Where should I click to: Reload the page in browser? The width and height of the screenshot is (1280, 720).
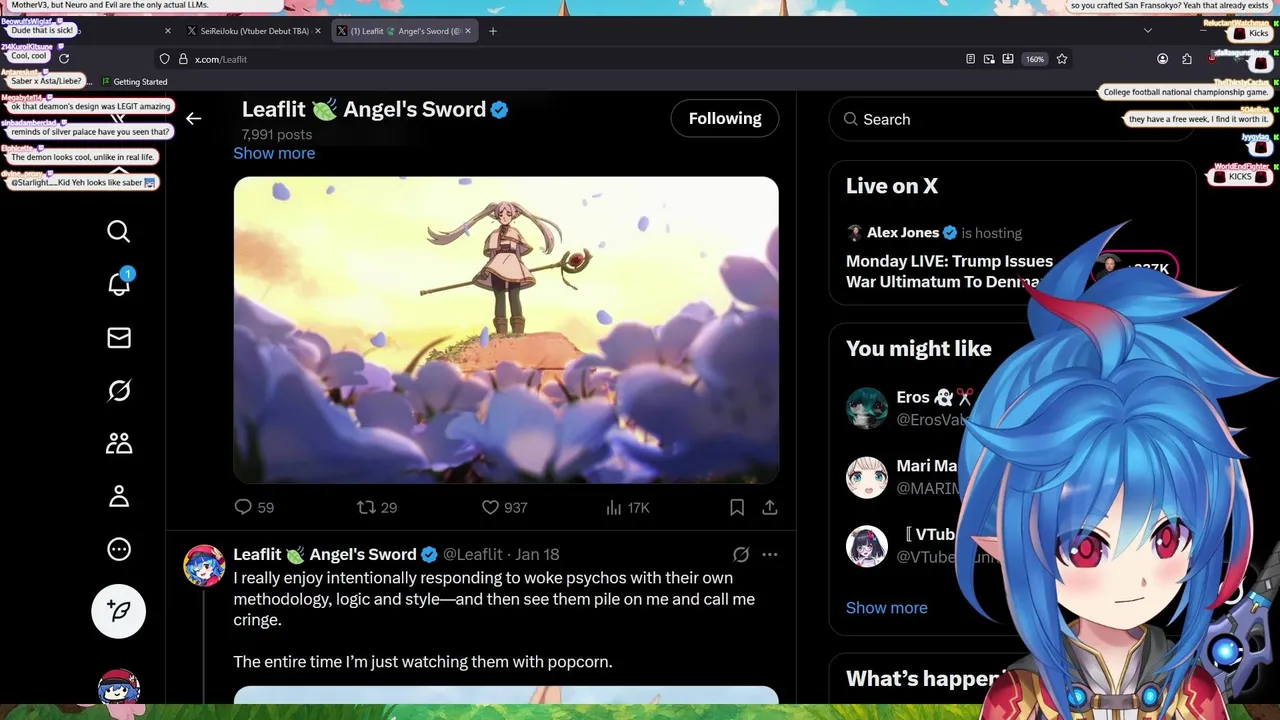[64, 59]
